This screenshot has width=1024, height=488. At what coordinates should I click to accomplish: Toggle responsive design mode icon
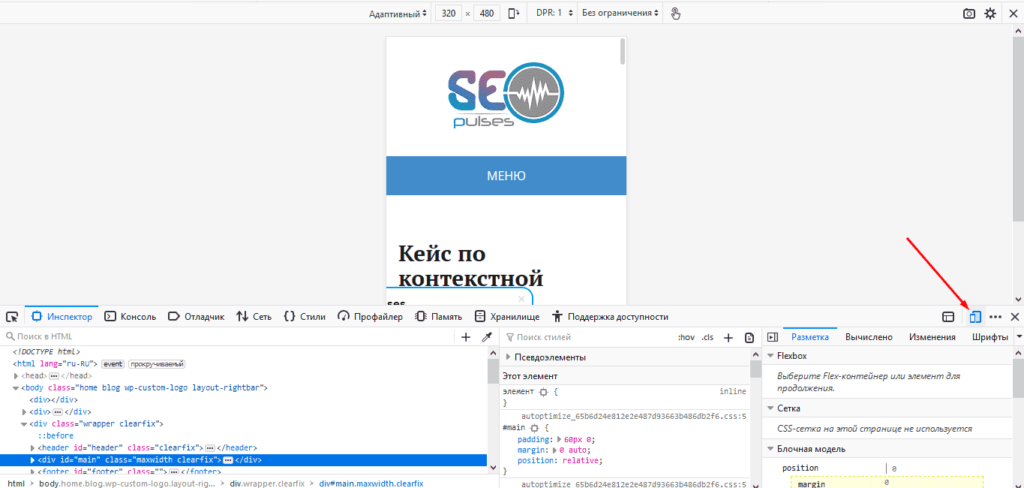(x=975, y=317)
